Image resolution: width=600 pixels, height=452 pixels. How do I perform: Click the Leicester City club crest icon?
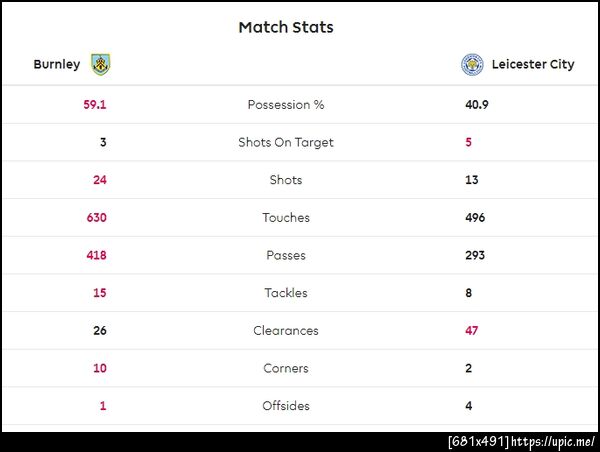pyautogui.click(x=471, y=65)
